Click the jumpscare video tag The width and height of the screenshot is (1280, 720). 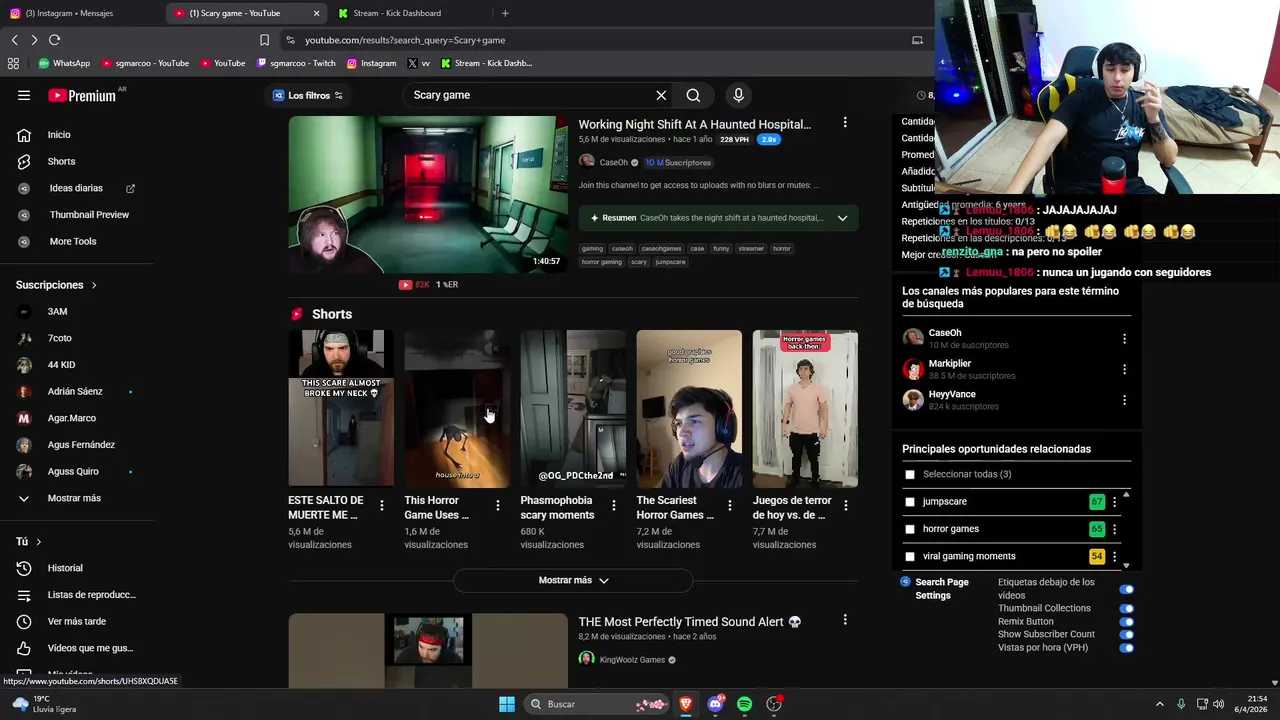[670, 262]
